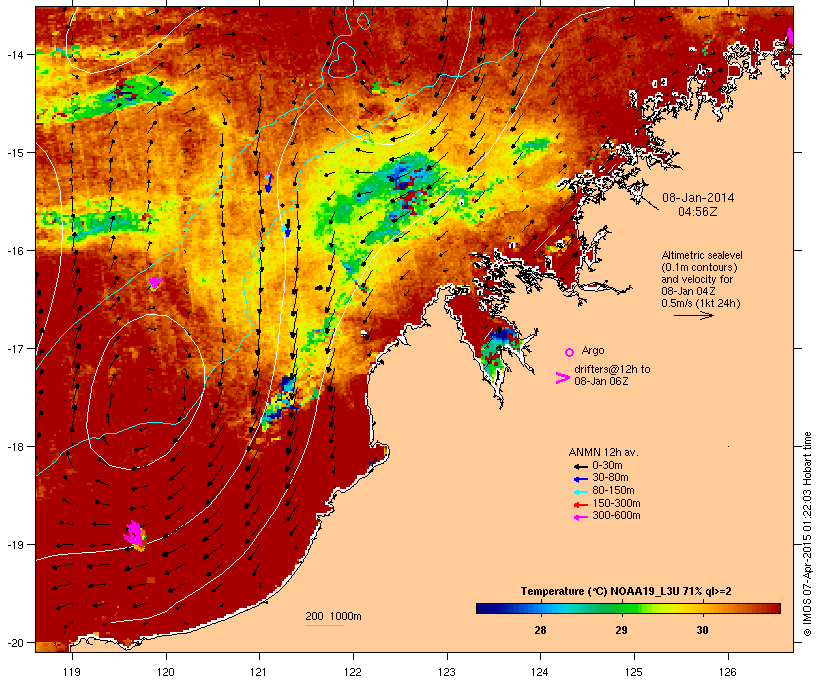This screenshot has width=820, height=680.
Task: Click the magenta Argo circle legend symbol
Action: [570, 352]
